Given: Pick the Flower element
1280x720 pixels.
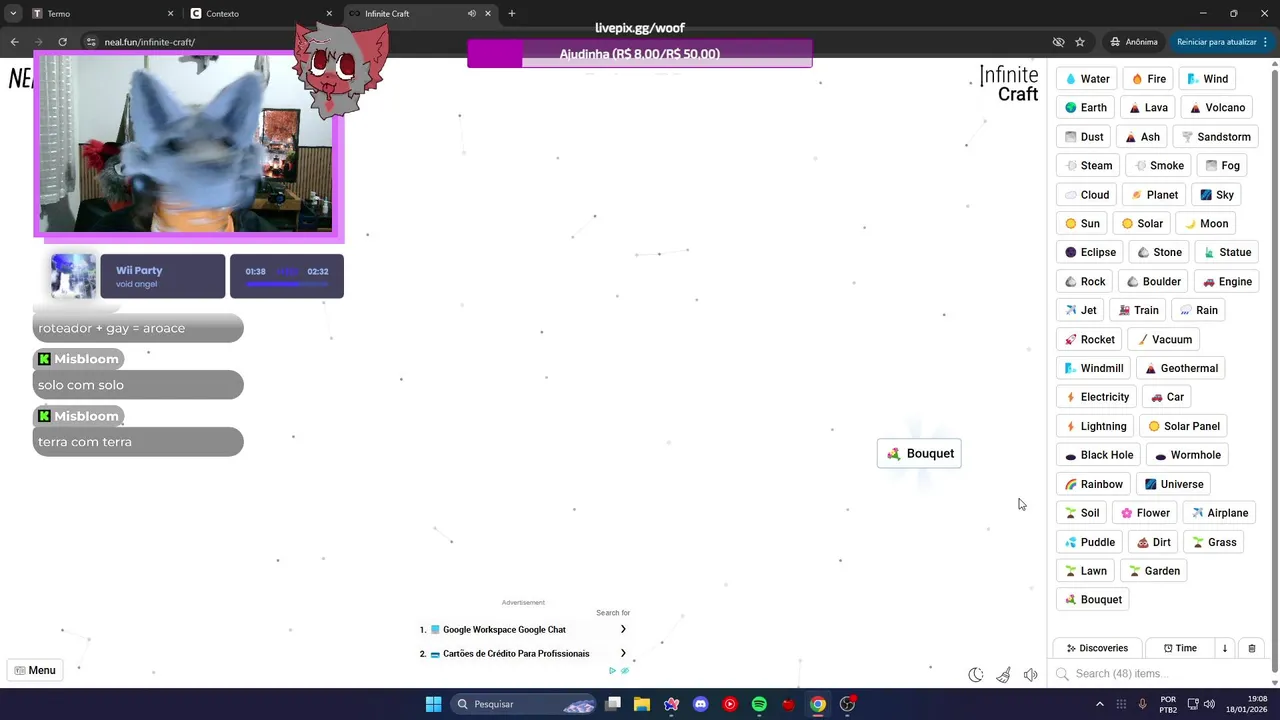Looking at the screenshot, I should click(x=1145, y=513).
